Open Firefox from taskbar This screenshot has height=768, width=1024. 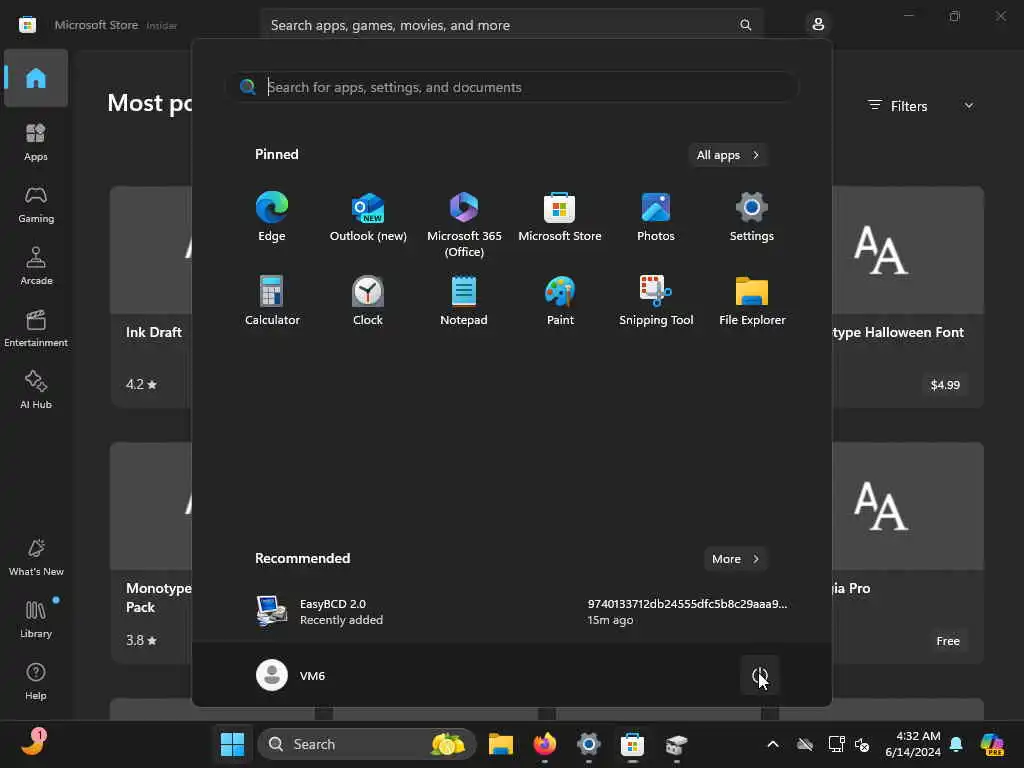pyautogui.click(x=545, y=744)
